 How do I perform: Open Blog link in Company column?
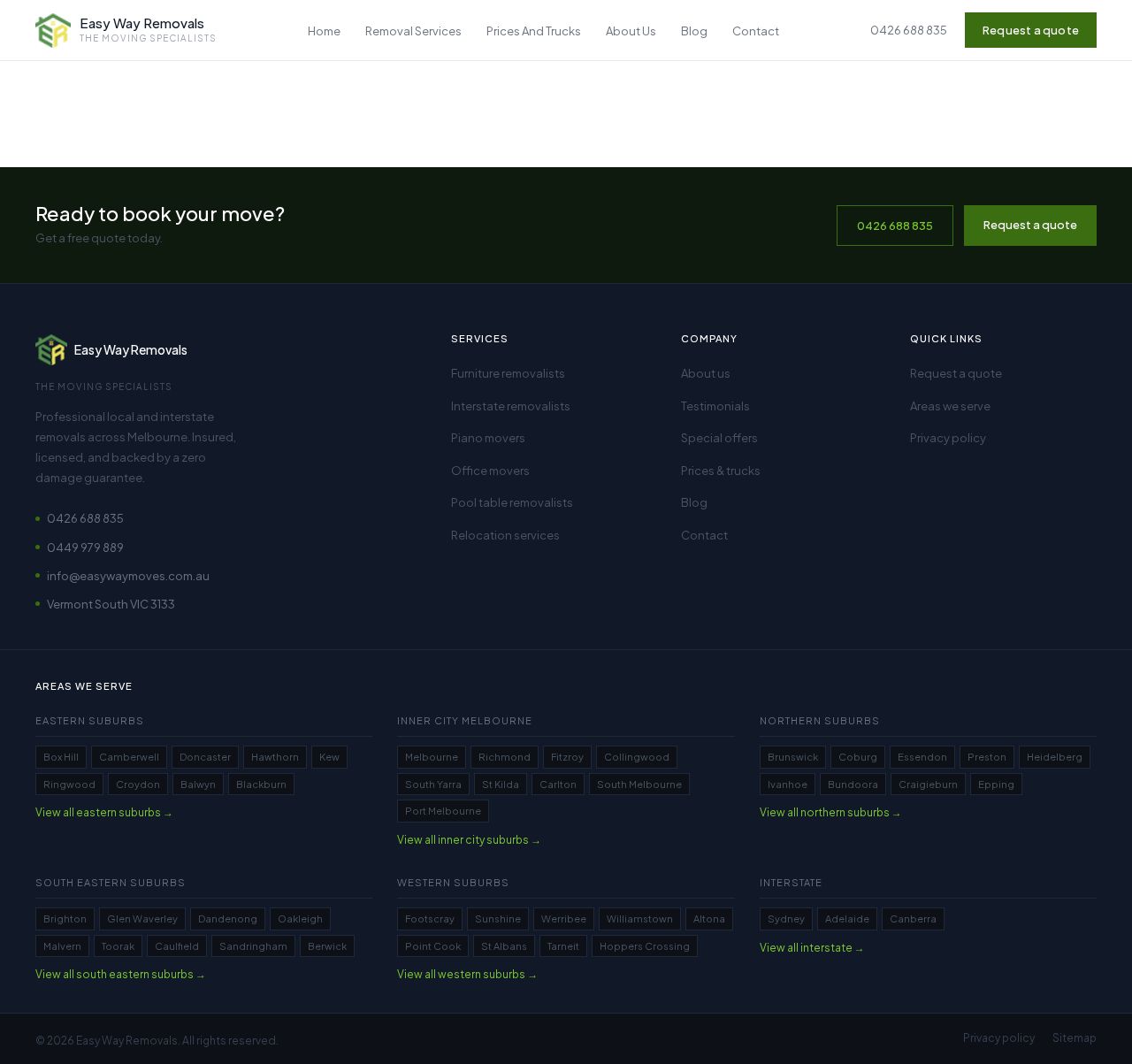[694, 502]
